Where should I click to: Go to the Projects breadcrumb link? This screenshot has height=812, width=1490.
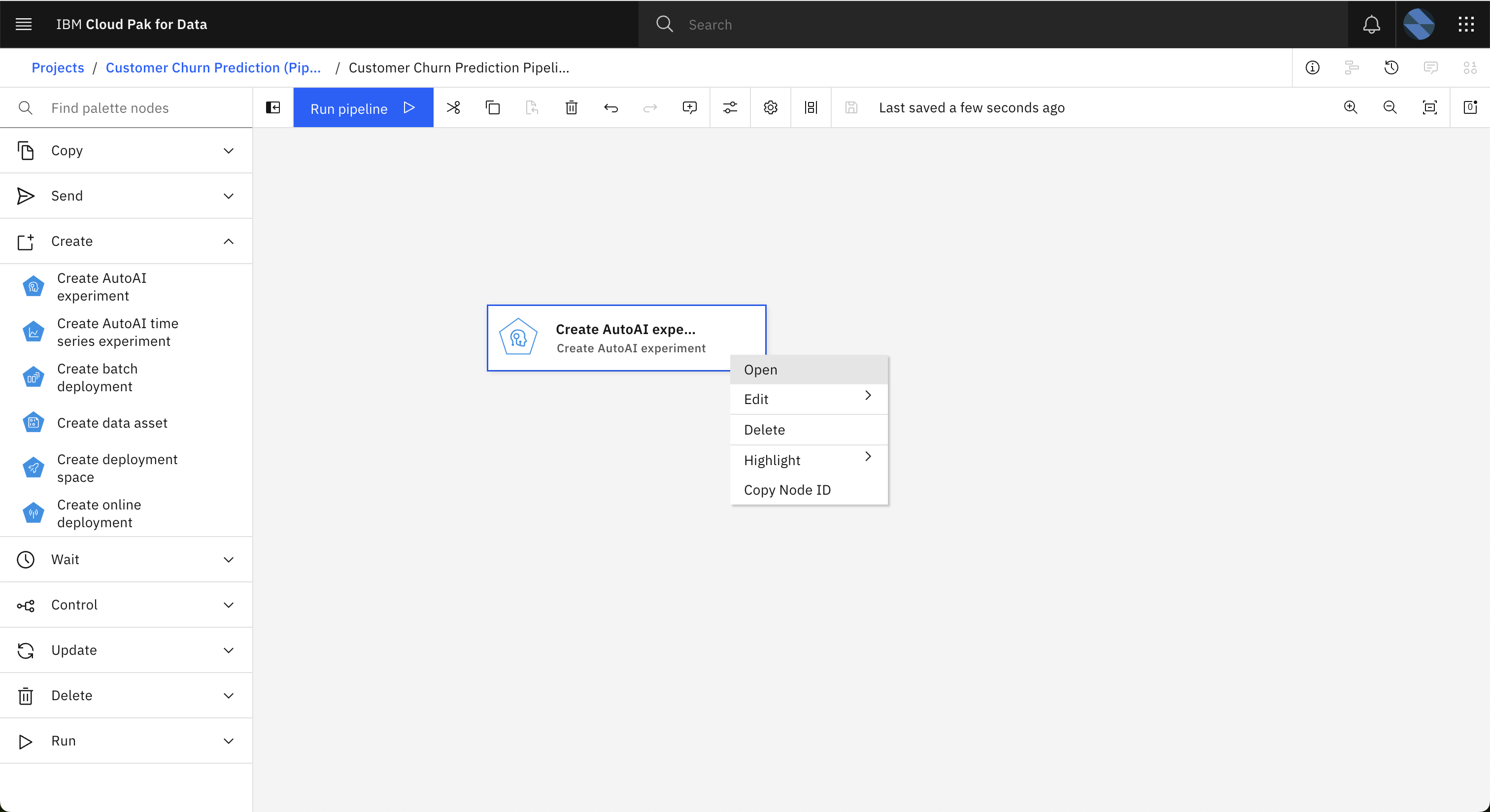click(x=58, y=68)
